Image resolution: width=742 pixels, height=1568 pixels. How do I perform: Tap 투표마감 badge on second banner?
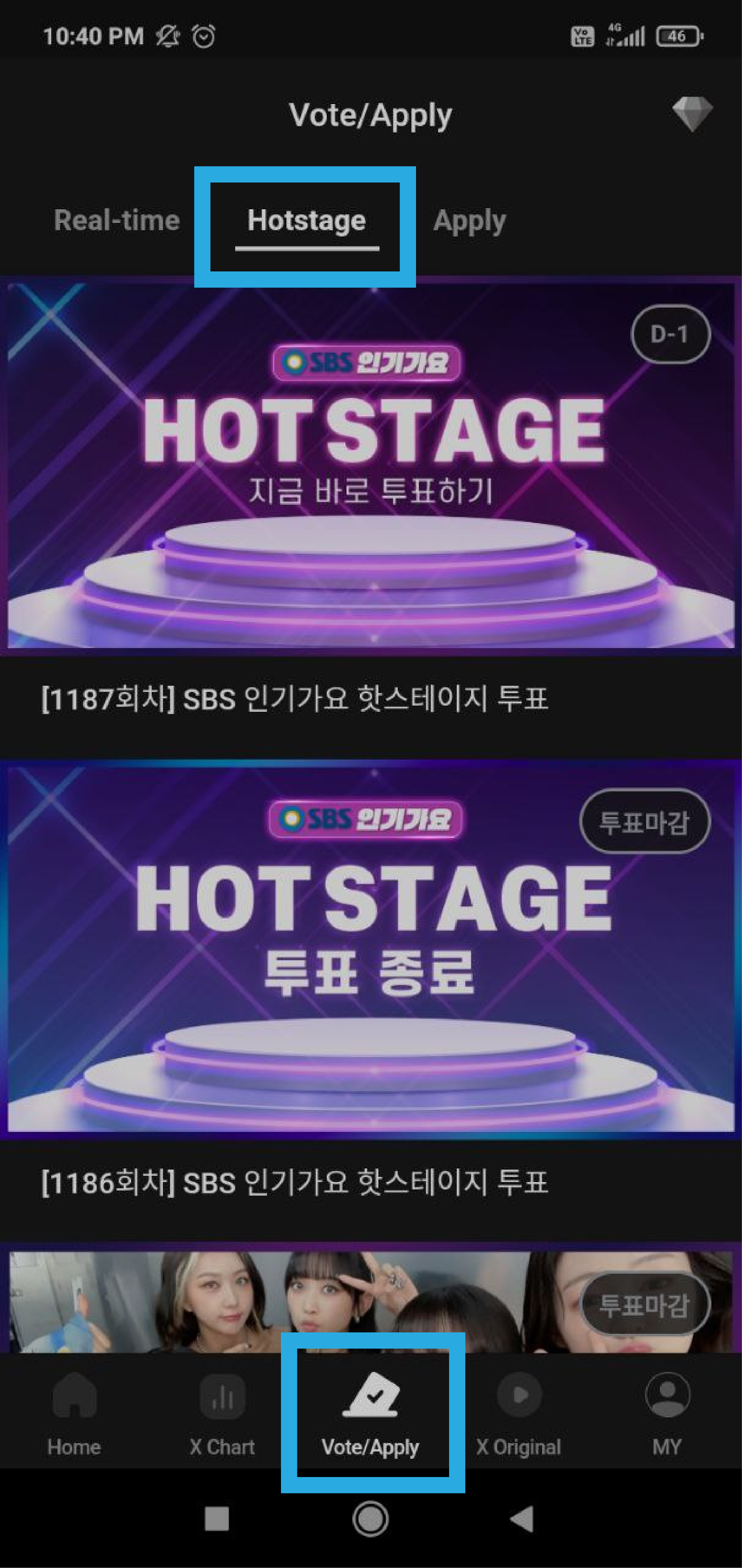coord(645,821)
